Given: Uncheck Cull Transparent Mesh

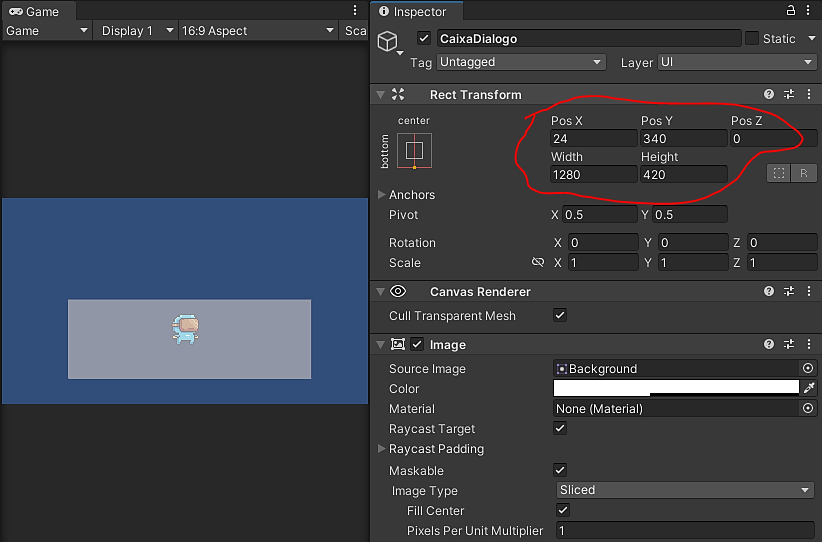Looking at the screenshot, I should (x=560, y=315).
